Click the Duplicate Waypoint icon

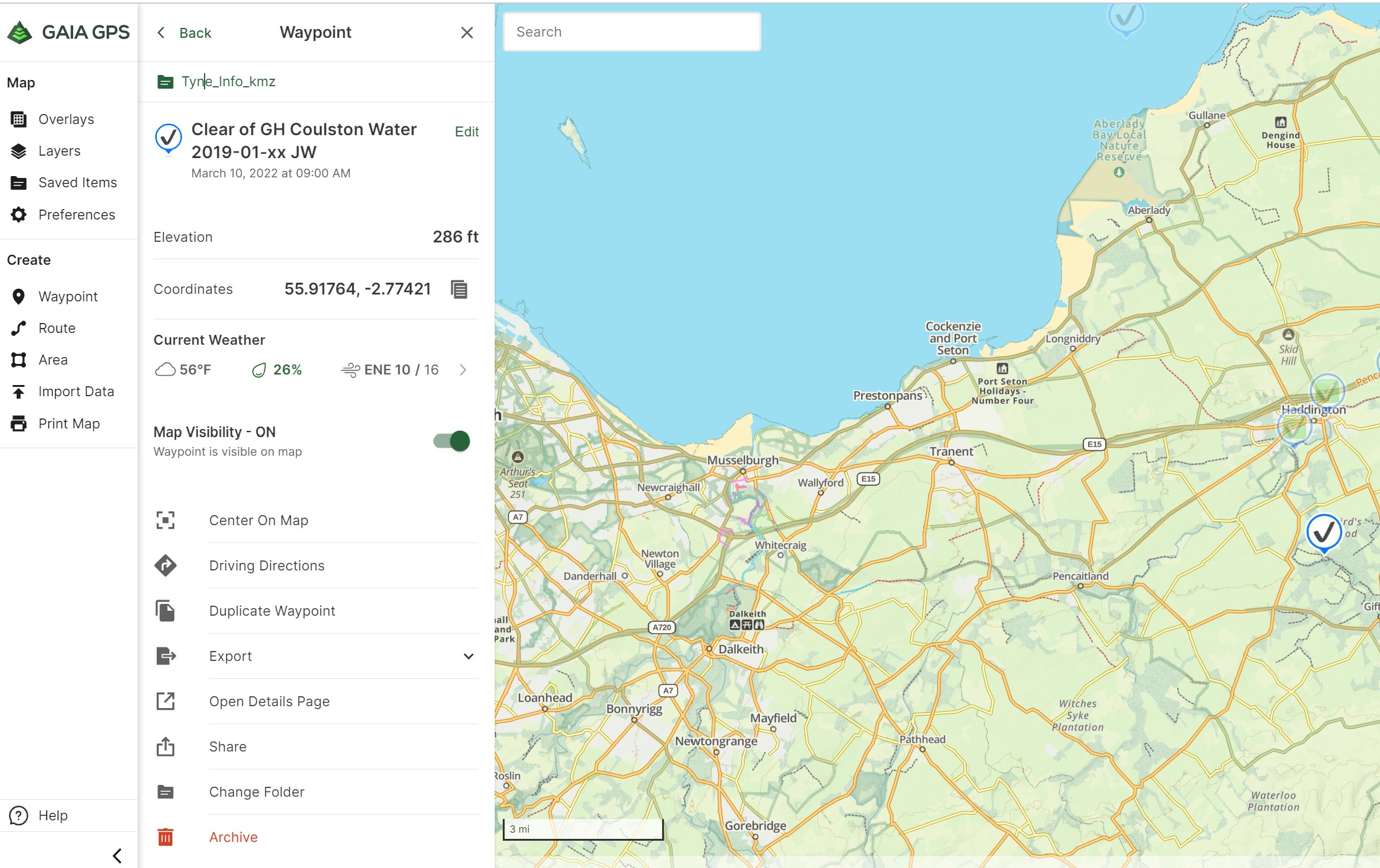166,611
